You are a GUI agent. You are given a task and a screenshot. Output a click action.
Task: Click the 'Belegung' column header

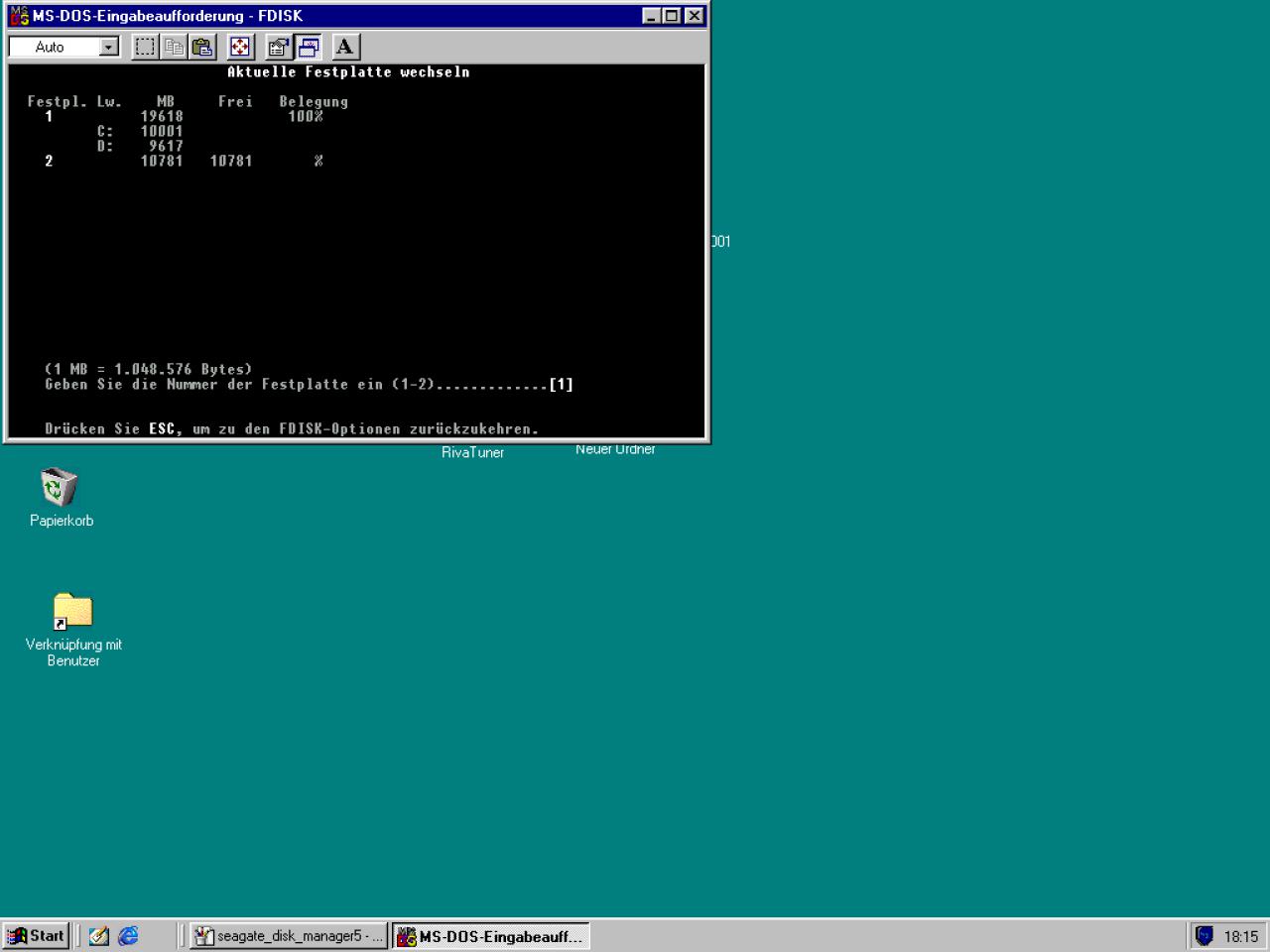pos(314,101)
